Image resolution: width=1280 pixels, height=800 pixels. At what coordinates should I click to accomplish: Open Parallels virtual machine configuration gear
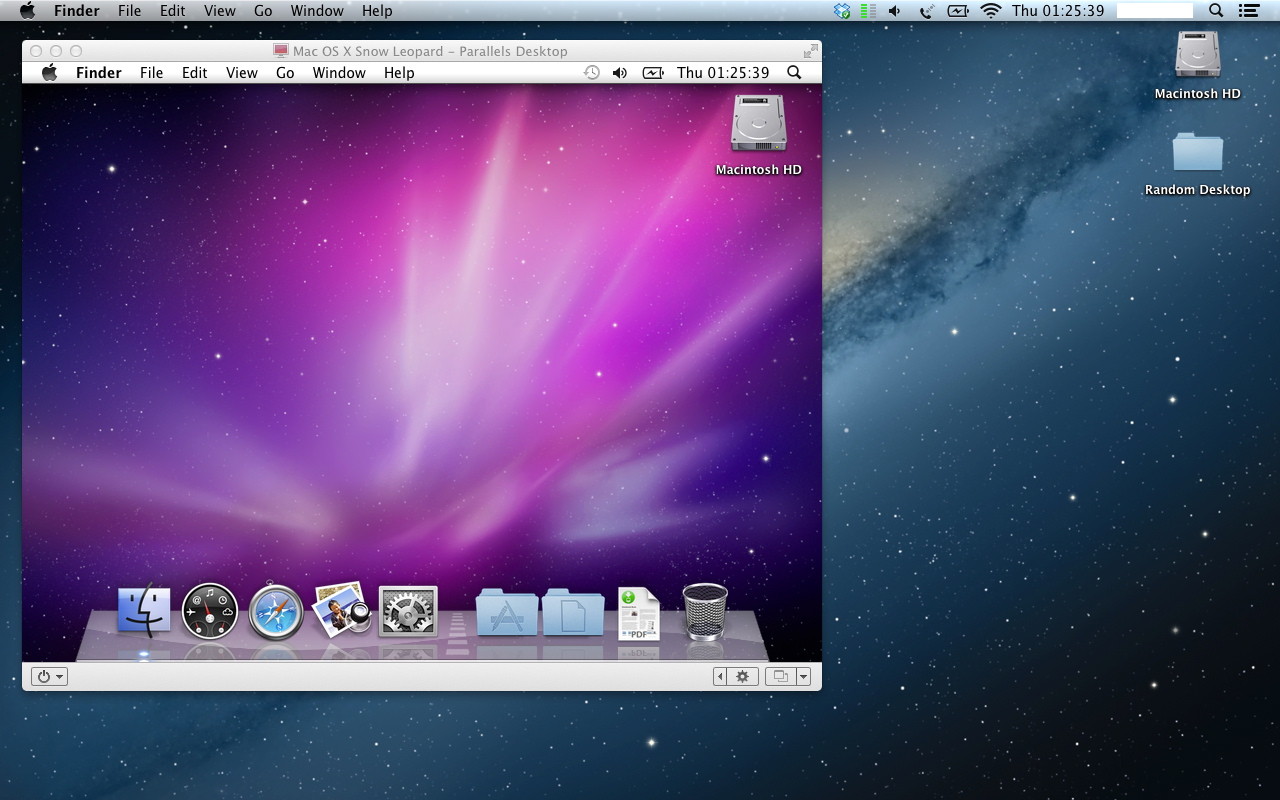tap(742, 677)
